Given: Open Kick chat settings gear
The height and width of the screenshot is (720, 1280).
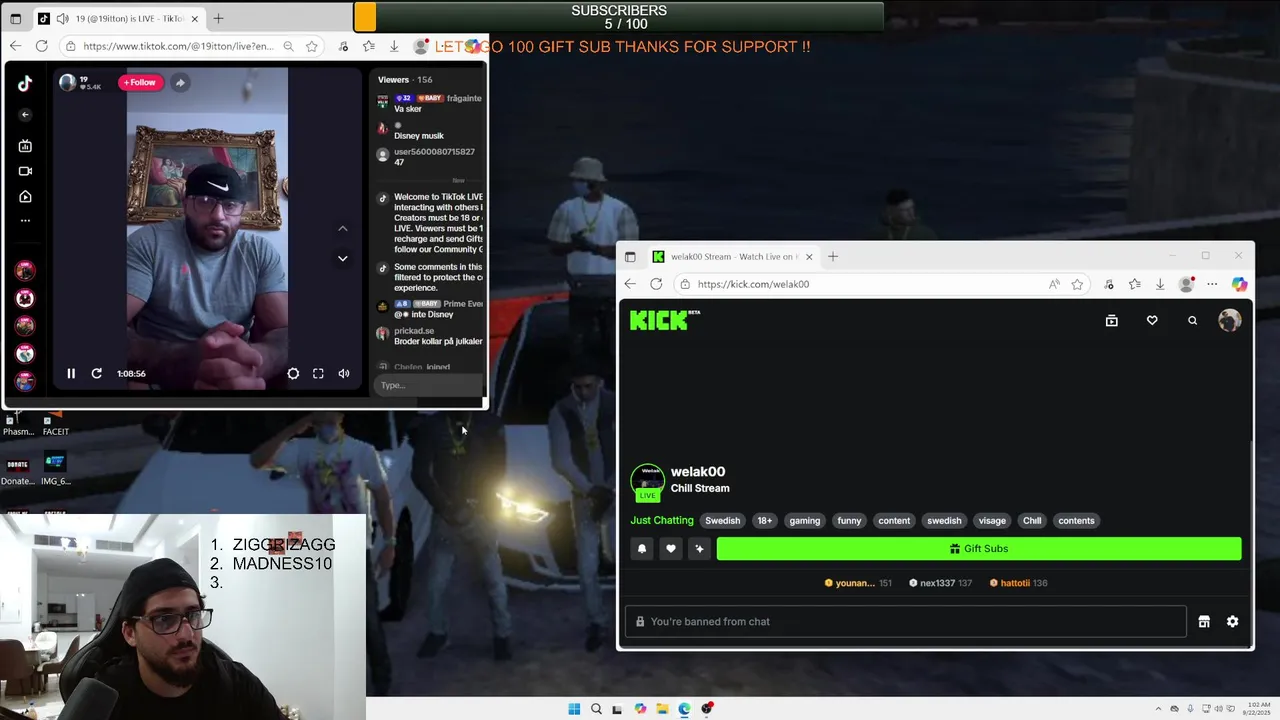Looking at the screenshot, I should (x=1232, y=621).
